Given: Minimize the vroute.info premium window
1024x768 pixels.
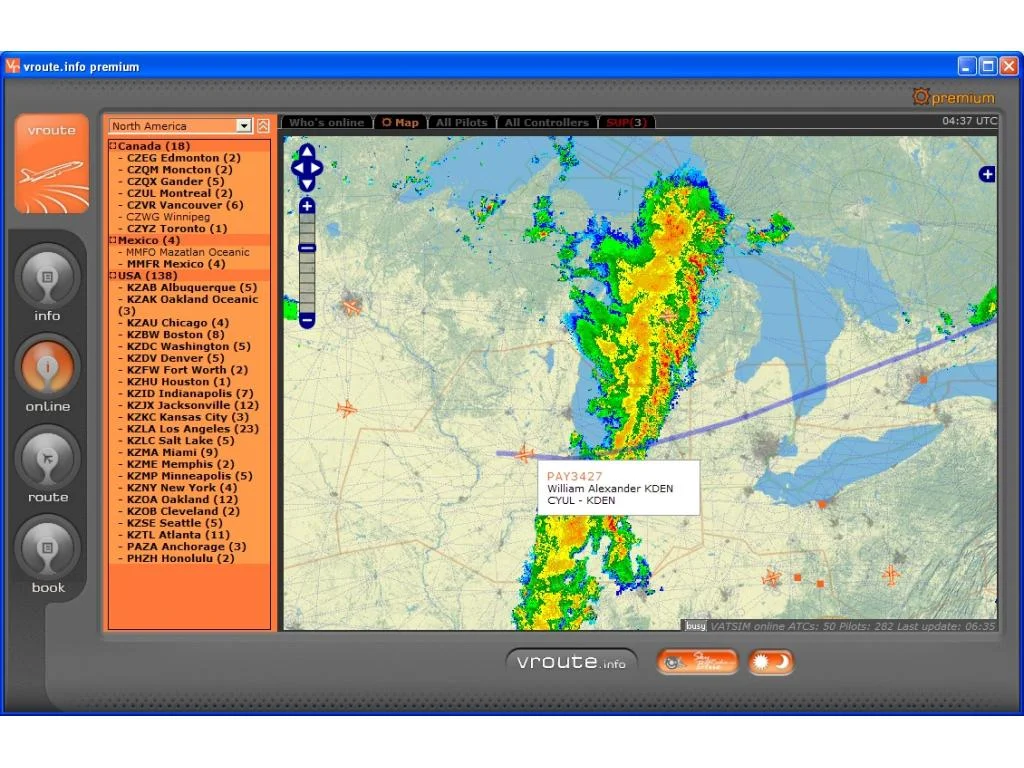Looking at the screenshot, I should click(967, 66).
